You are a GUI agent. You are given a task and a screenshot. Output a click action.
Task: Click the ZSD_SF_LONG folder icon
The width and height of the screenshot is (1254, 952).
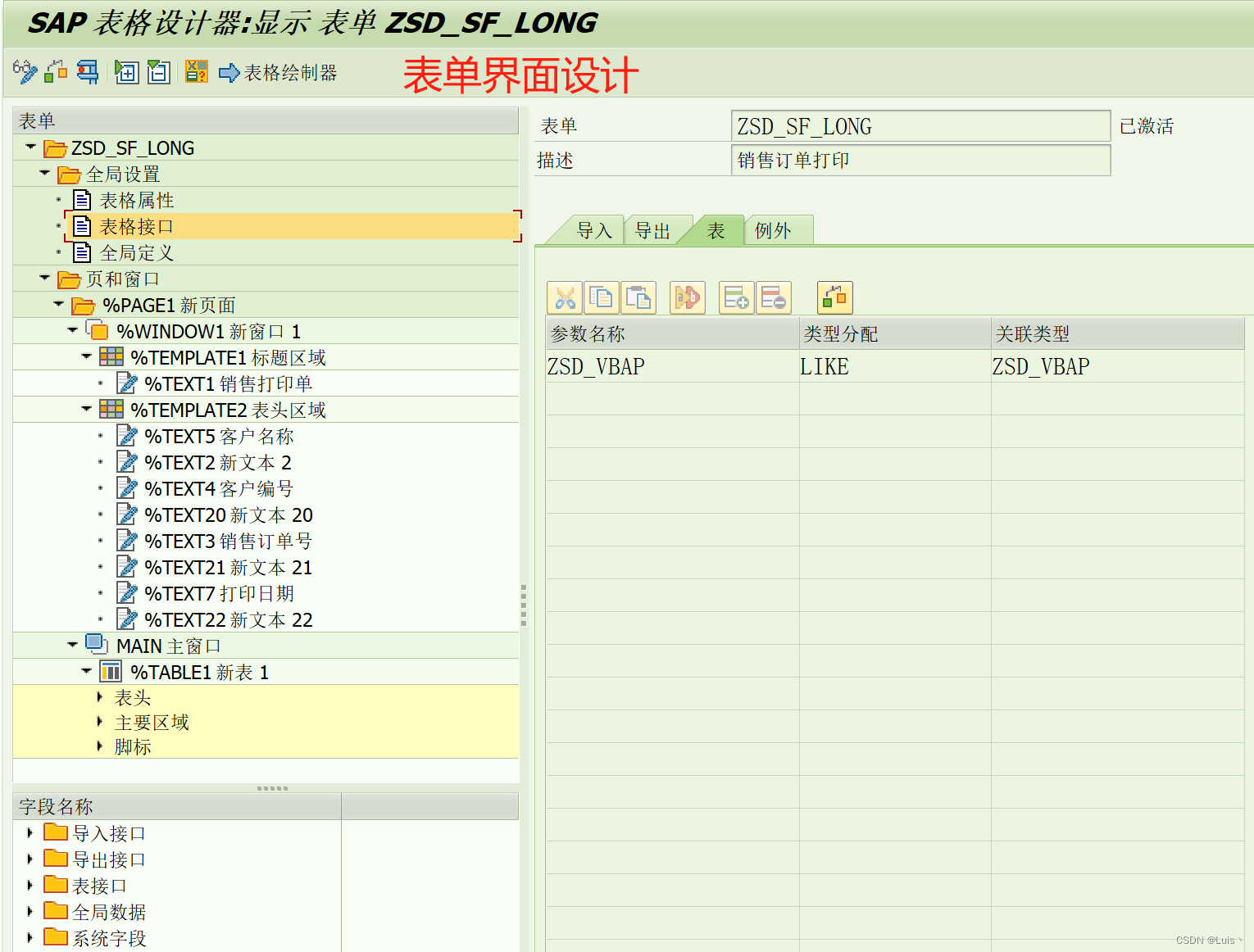[x=55, y=148]
